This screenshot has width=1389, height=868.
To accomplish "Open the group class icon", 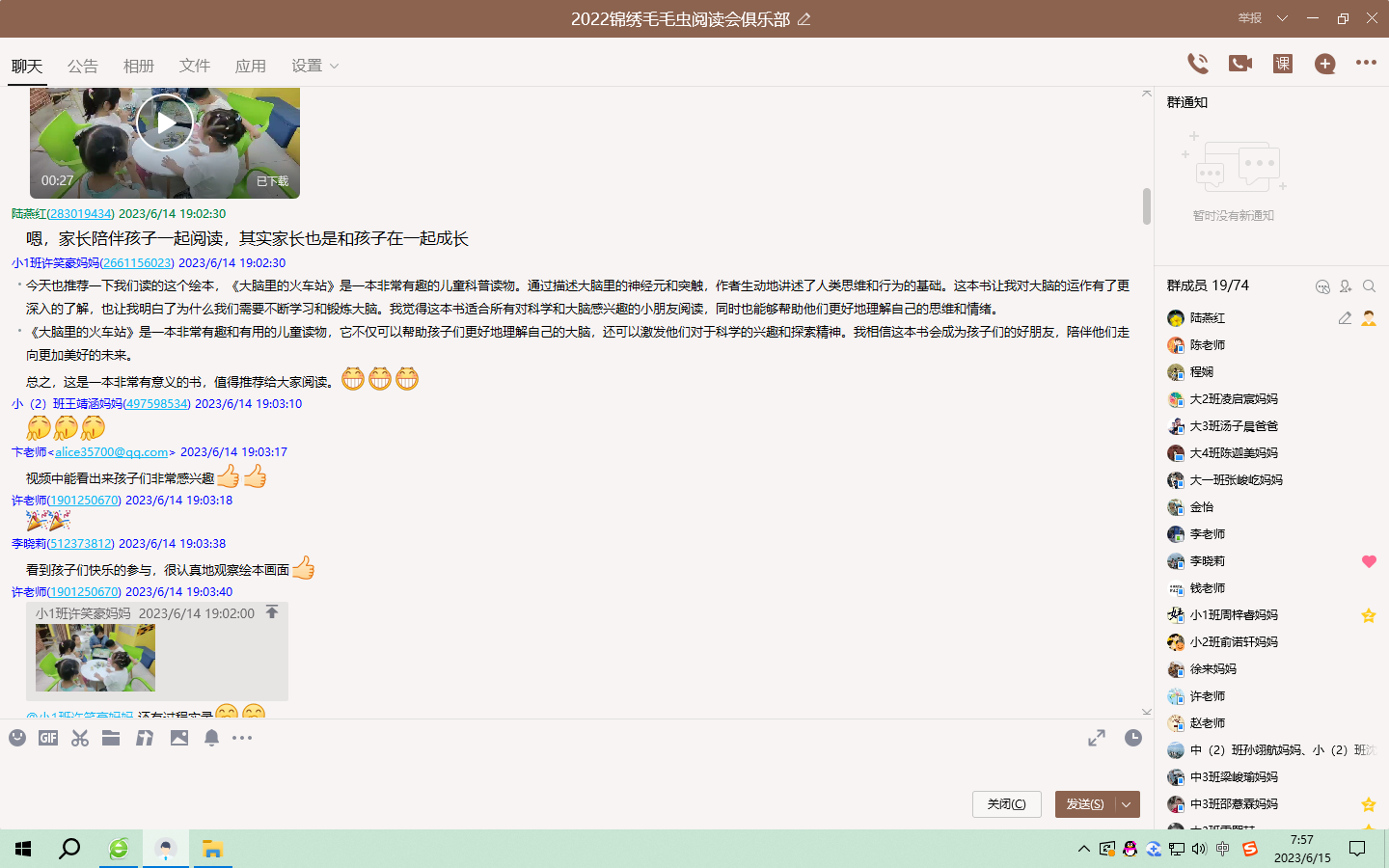I will (x=1283, y=64).
